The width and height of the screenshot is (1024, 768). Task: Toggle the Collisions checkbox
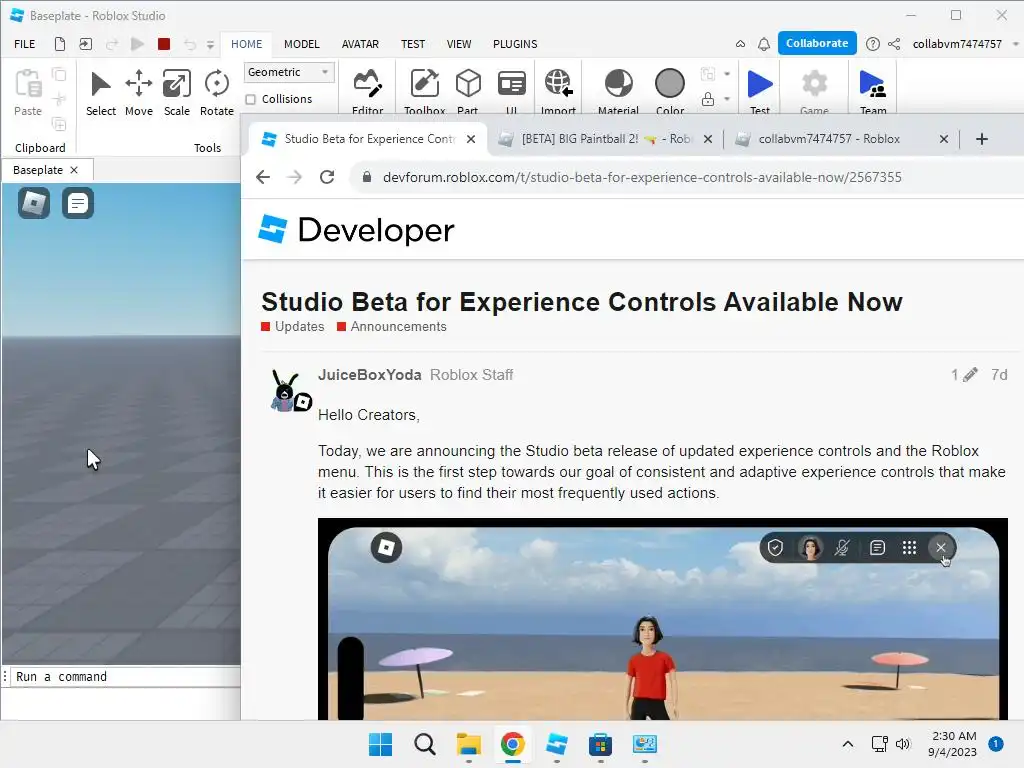(251, 99)
